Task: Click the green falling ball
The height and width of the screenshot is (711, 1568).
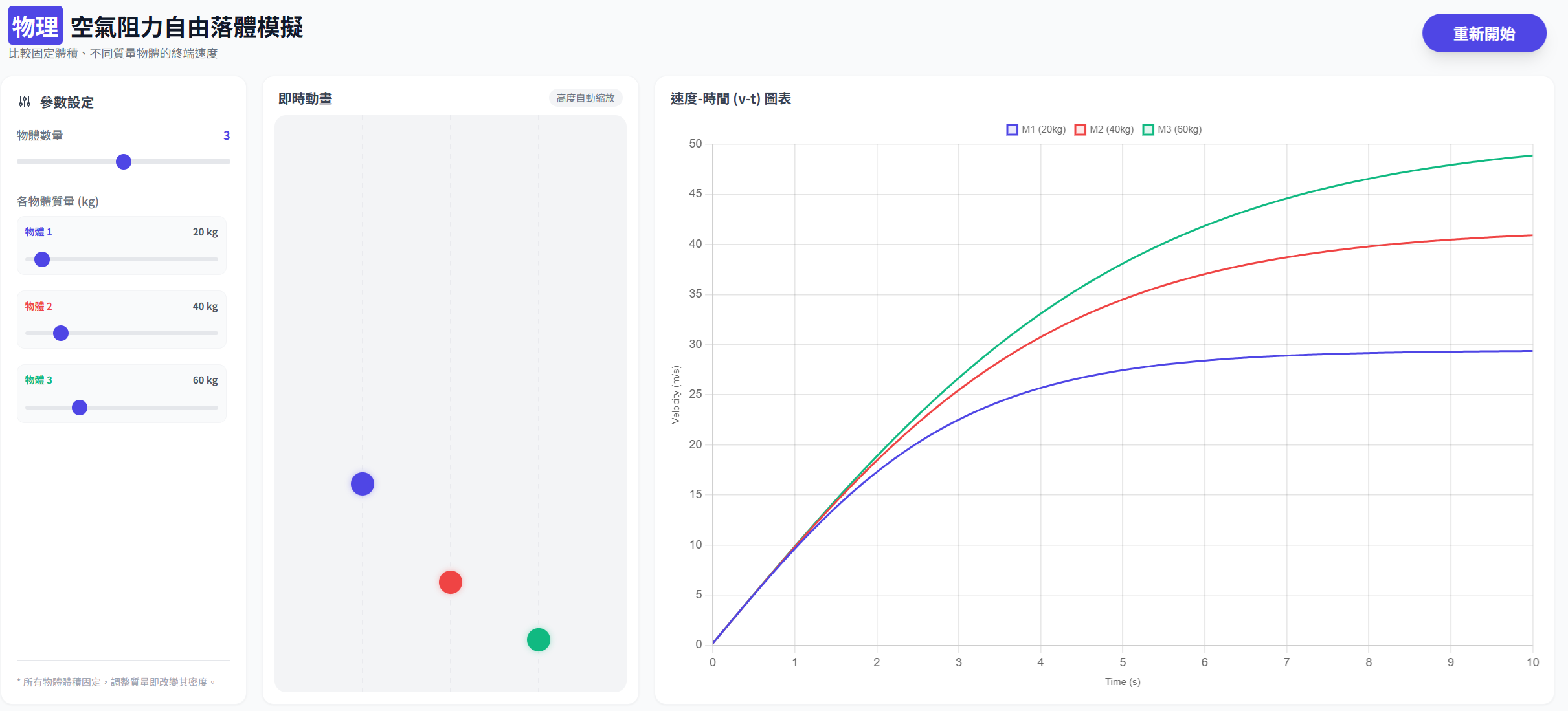Action: [539, 640]
